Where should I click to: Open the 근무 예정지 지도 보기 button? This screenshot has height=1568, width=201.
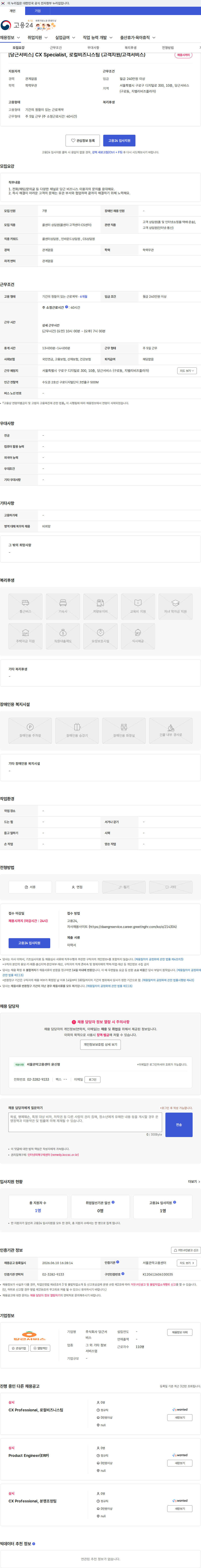tap(187, 371)
